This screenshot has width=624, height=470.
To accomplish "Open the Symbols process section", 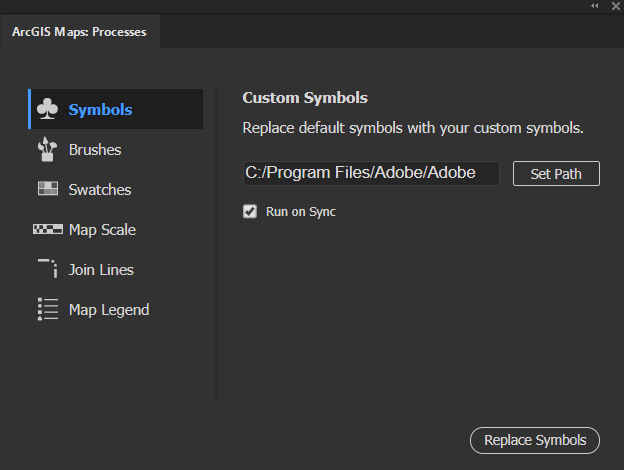I will pos(115,109).
